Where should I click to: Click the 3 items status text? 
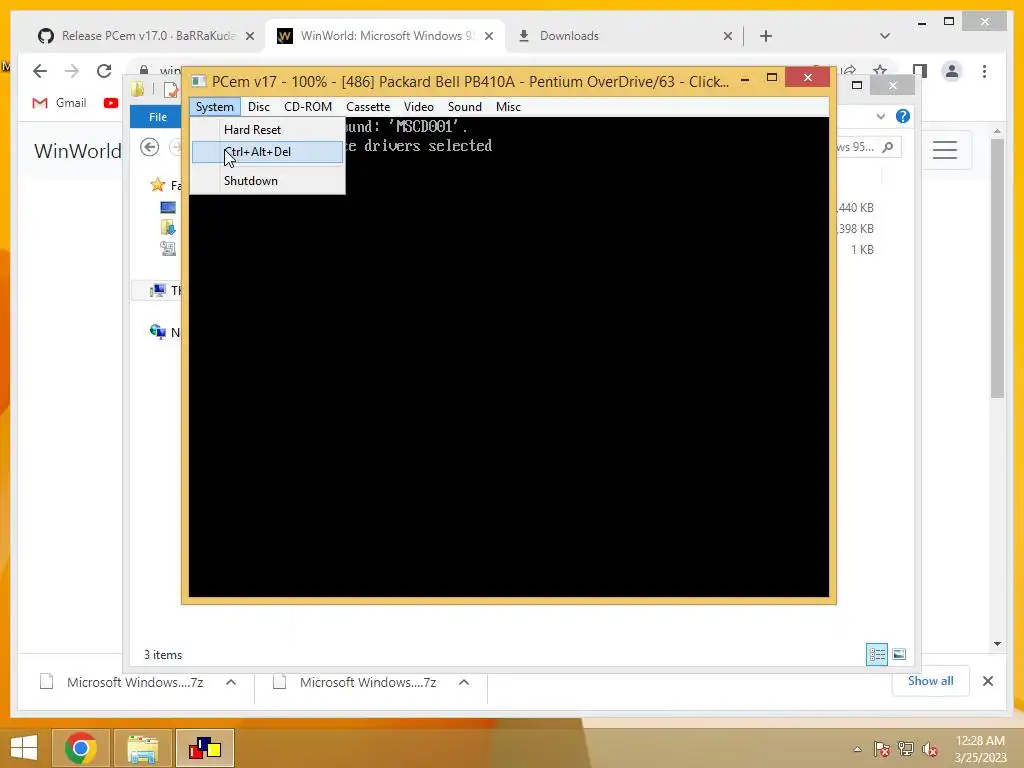[163, 654]
